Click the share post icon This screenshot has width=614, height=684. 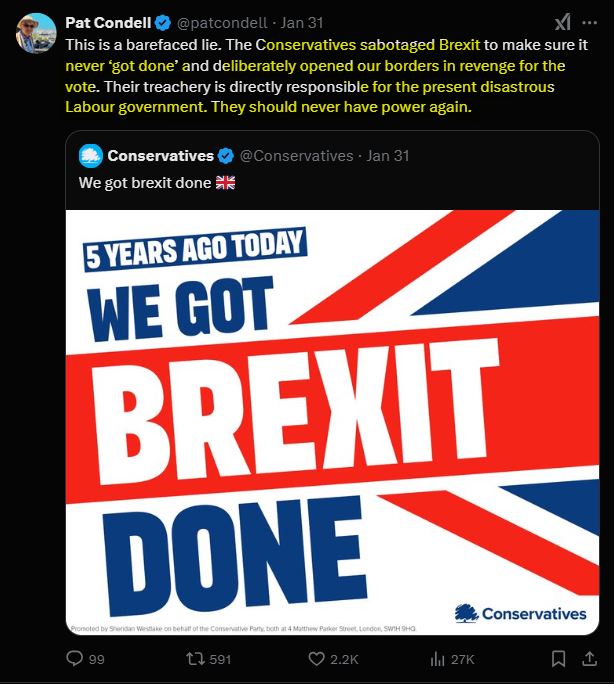click(x=589, y=659)
